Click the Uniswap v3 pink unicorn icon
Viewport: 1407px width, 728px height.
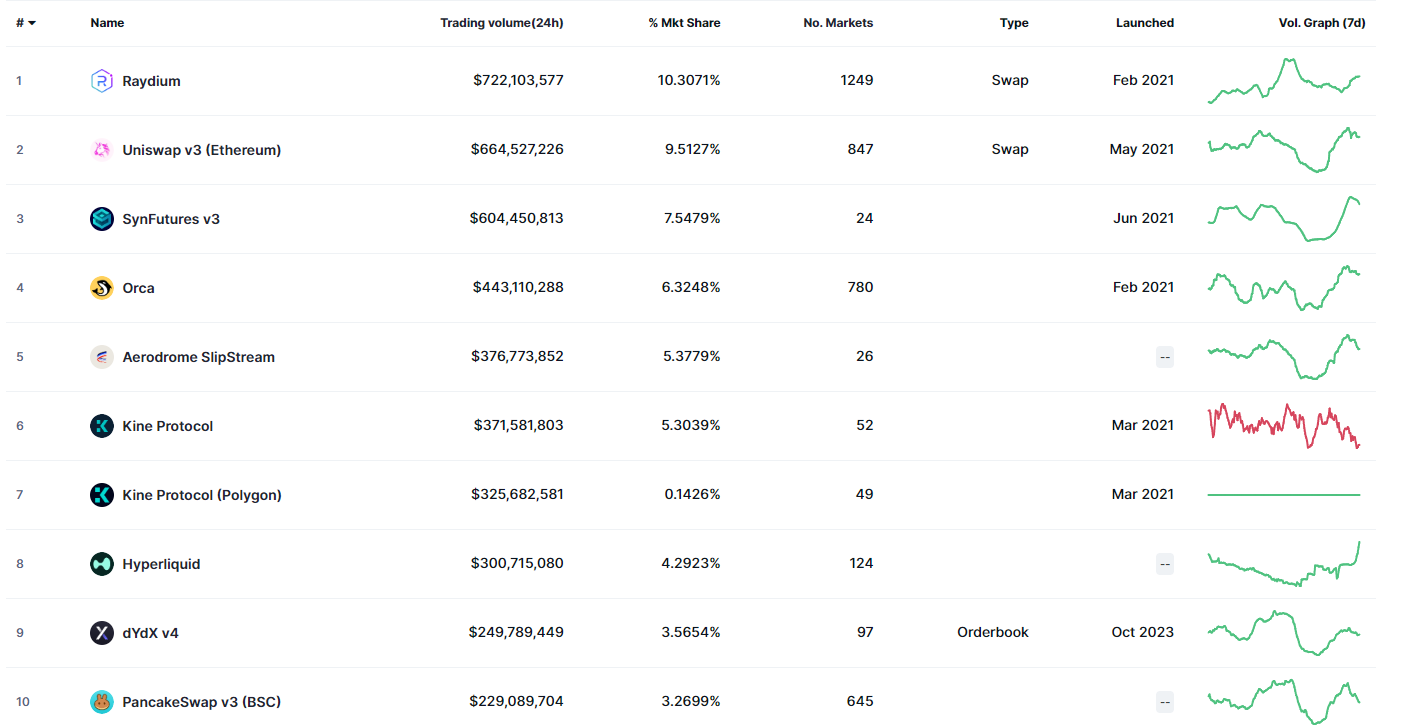pos(102,150)
